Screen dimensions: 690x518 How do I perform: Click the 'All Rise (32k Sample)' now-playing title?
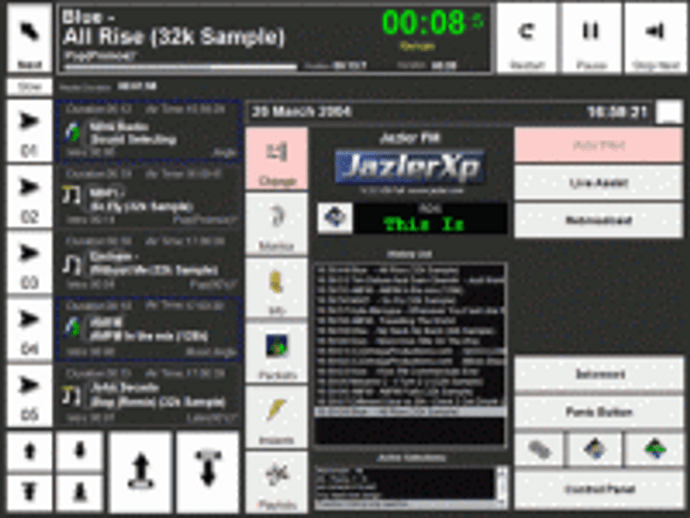(x=174, y=36)
